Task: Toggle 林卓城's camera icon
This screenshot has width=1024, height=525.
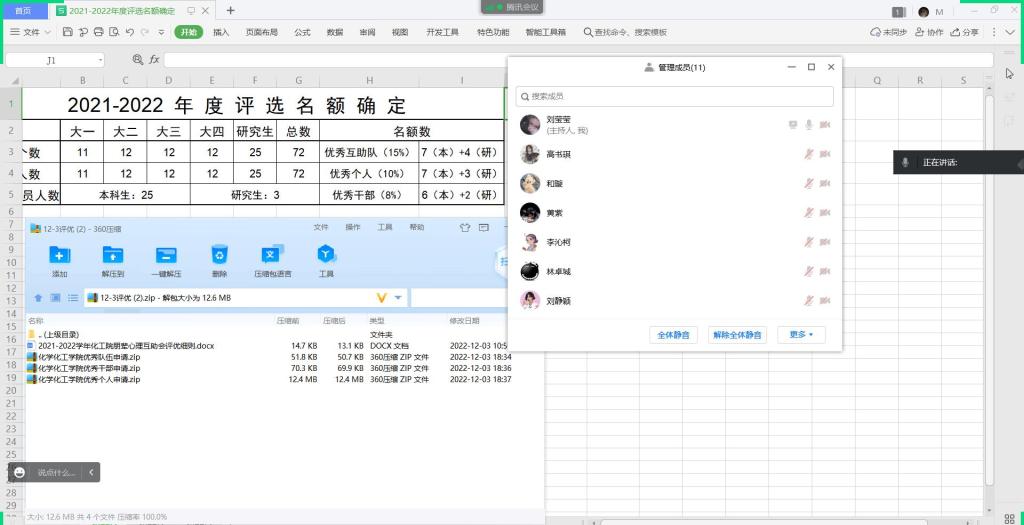Action: point(825,271)
